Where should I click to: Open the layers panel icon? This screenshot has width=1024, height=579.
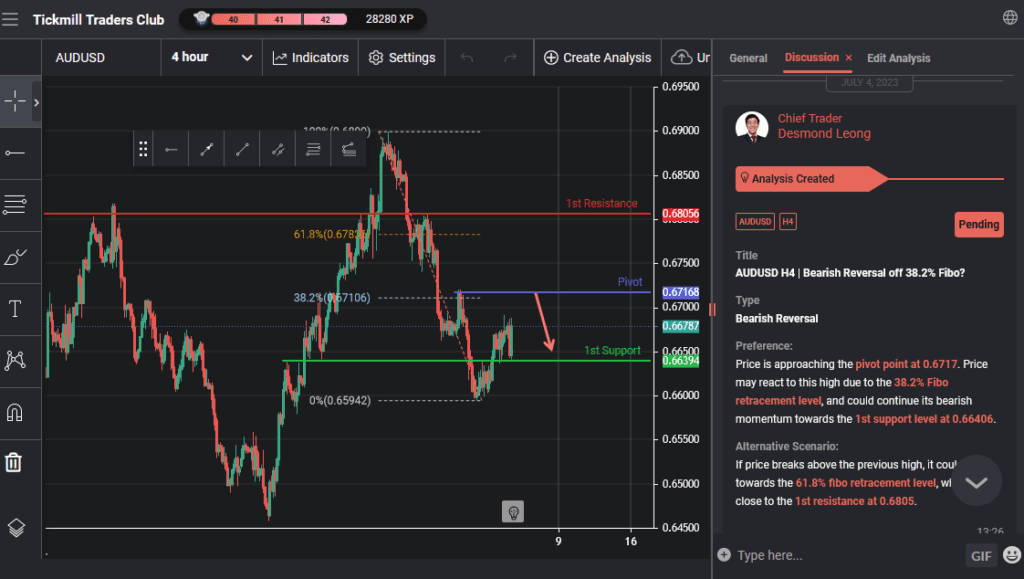15,527
